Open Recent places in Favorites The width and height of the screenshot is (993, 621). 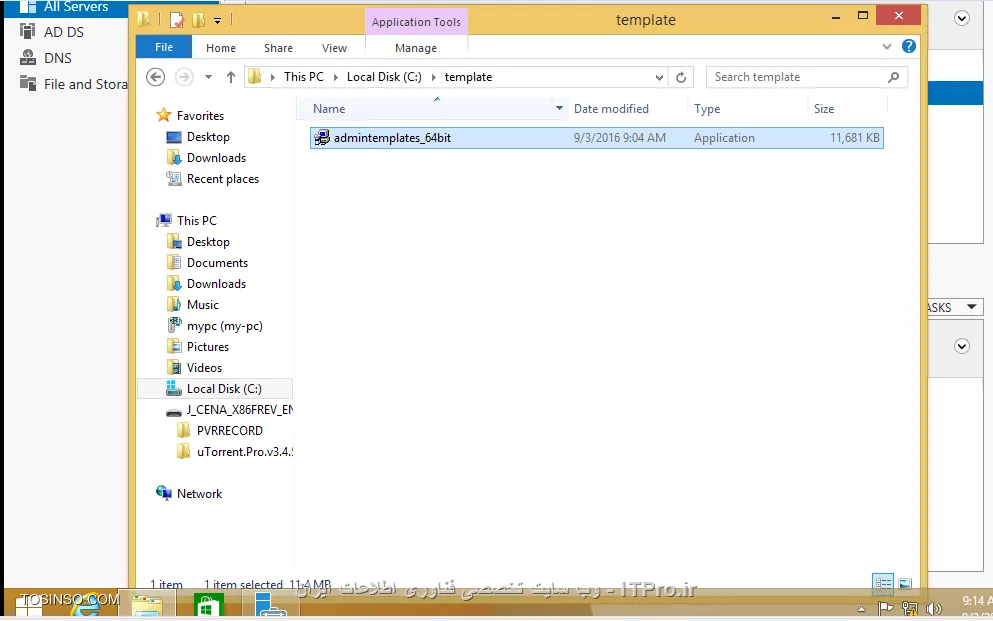point(222,179)
